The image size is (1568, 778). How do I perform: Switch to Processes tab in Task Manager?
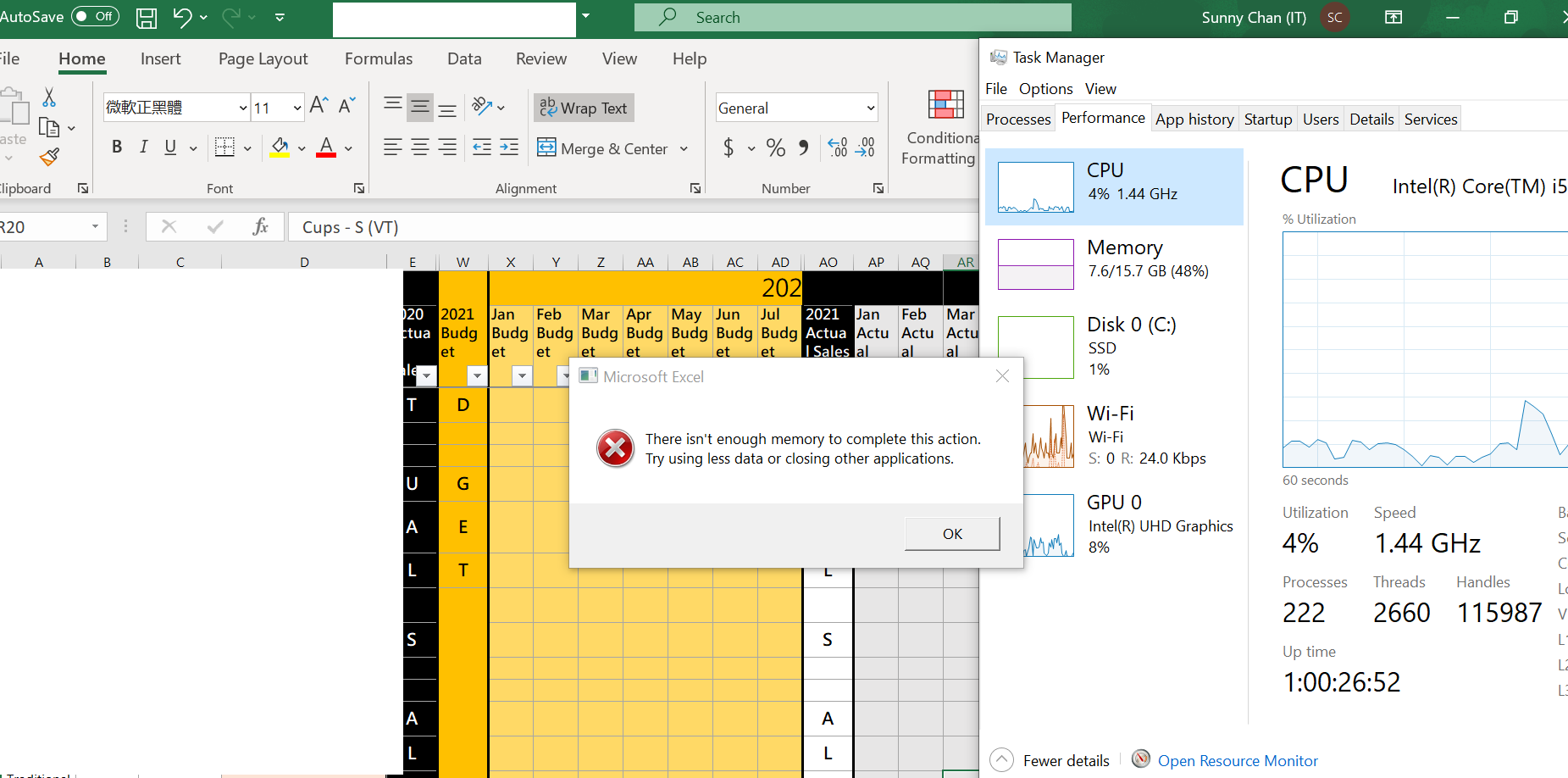1018,119
